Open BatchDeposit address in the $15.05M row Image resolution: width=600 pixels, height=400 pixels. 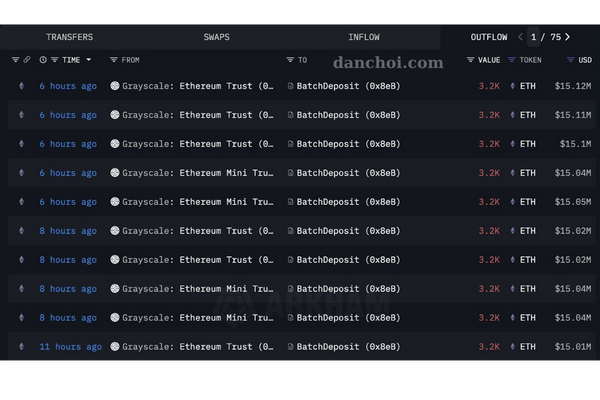pos(348,202)
